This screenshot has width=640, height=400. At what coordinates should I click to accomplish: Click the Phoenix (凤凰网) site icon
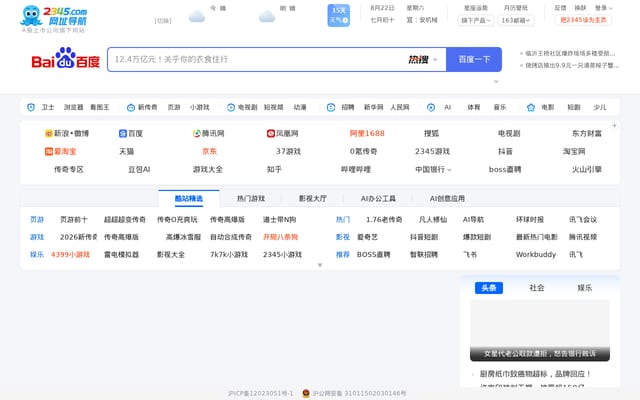tap(271, 133)
